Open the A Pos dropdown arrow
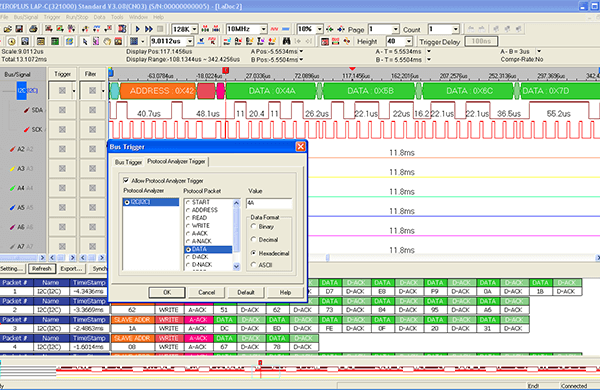 pos(301,51)
